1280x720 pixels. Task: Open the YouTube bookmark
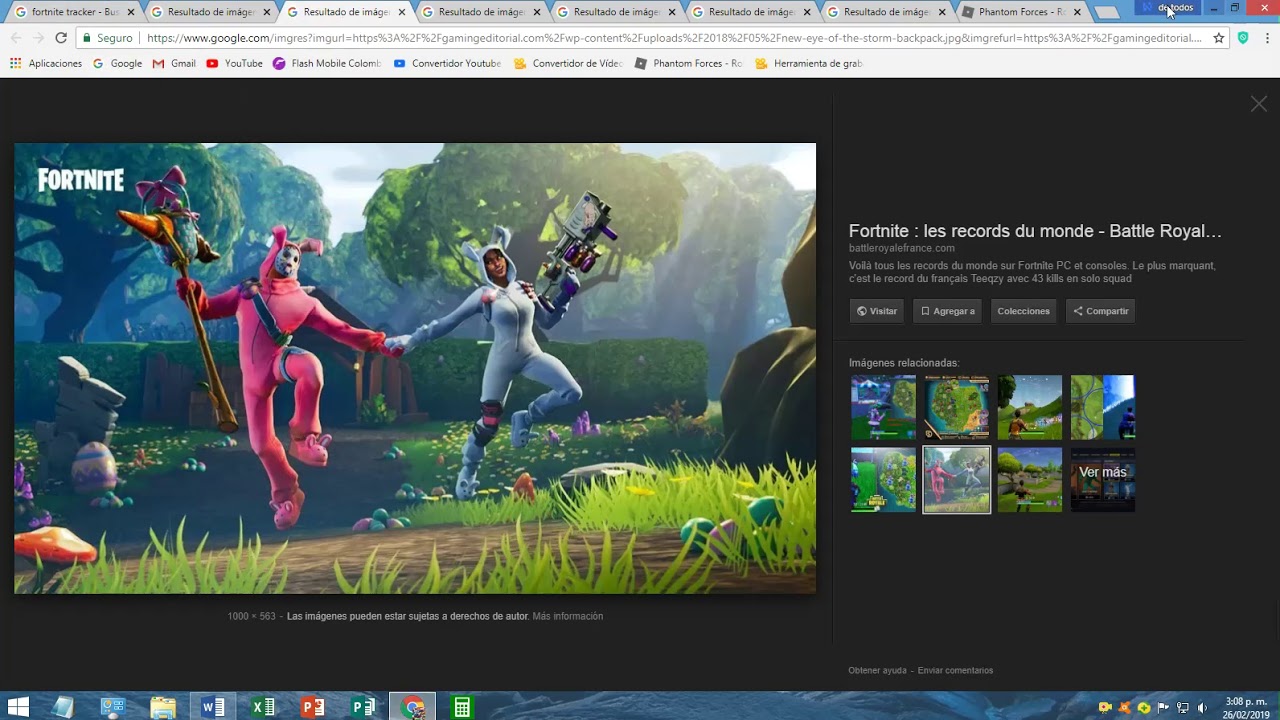click(x=234, y=63)
